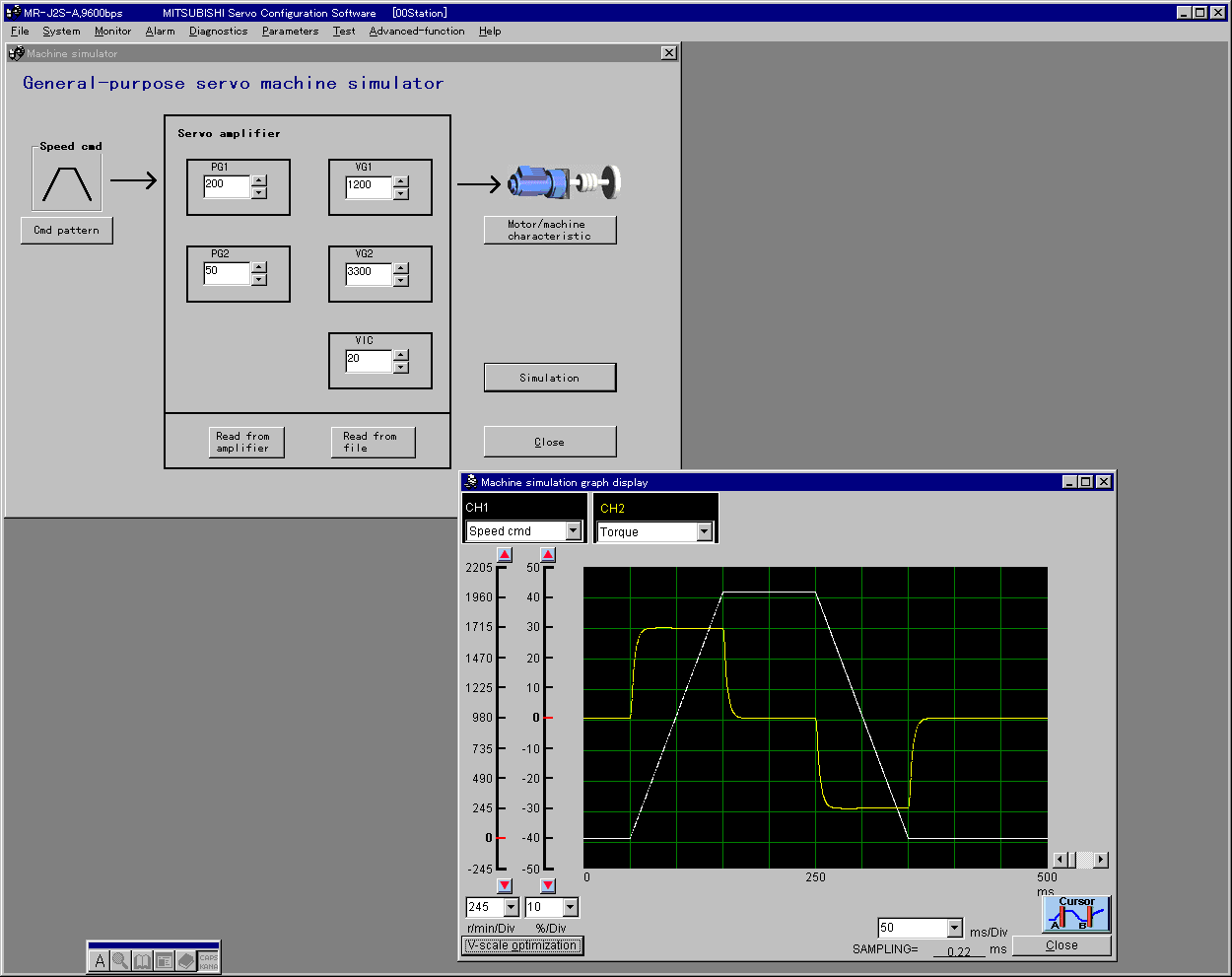Open the CH2 Torque dropdown
The height and width of the screenshot is (977, 1232).
[x=704, y=531]
